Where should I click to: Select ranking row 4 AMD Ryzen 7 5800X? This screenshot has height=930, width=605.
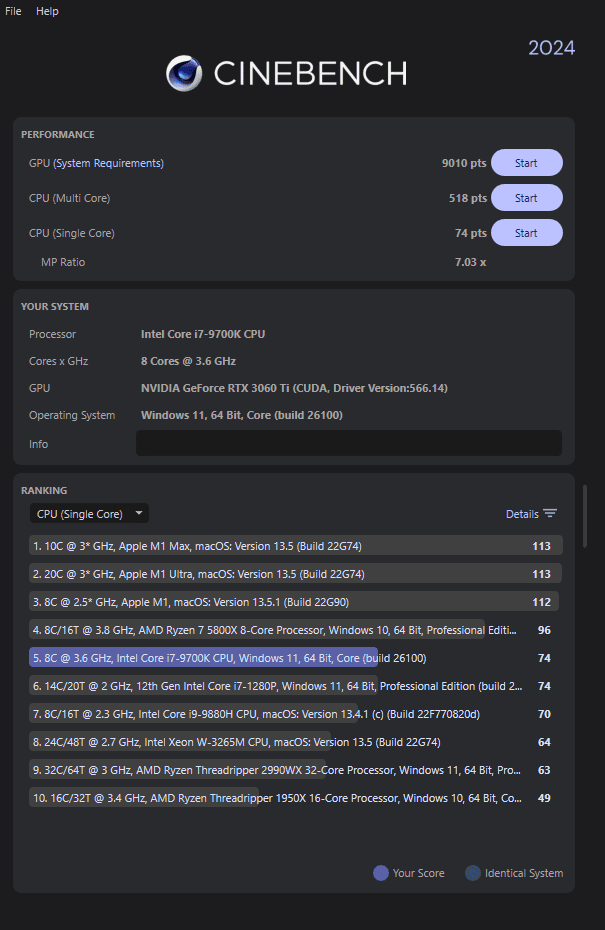[x=295, y=630]
